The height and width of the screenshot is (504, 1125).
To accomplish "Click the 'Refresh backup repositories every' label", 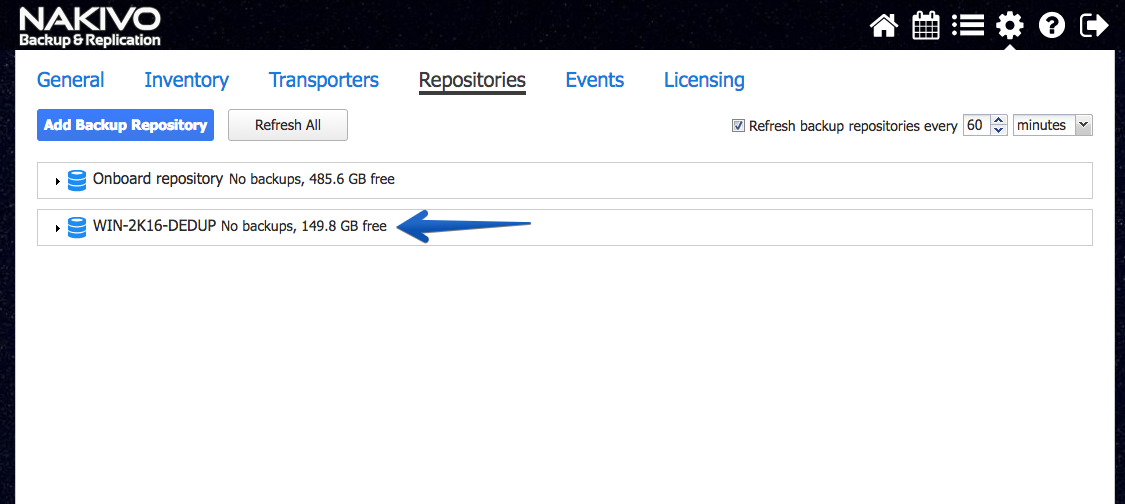I will [x=853, y=126].
